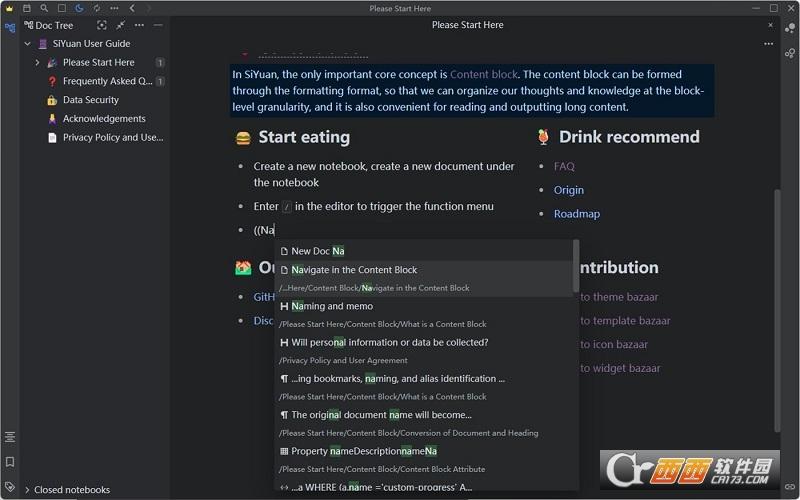Expand the Please Start Here tree node
The height and width of the screenshot is (500, 800).
click(x=37, y=63)
